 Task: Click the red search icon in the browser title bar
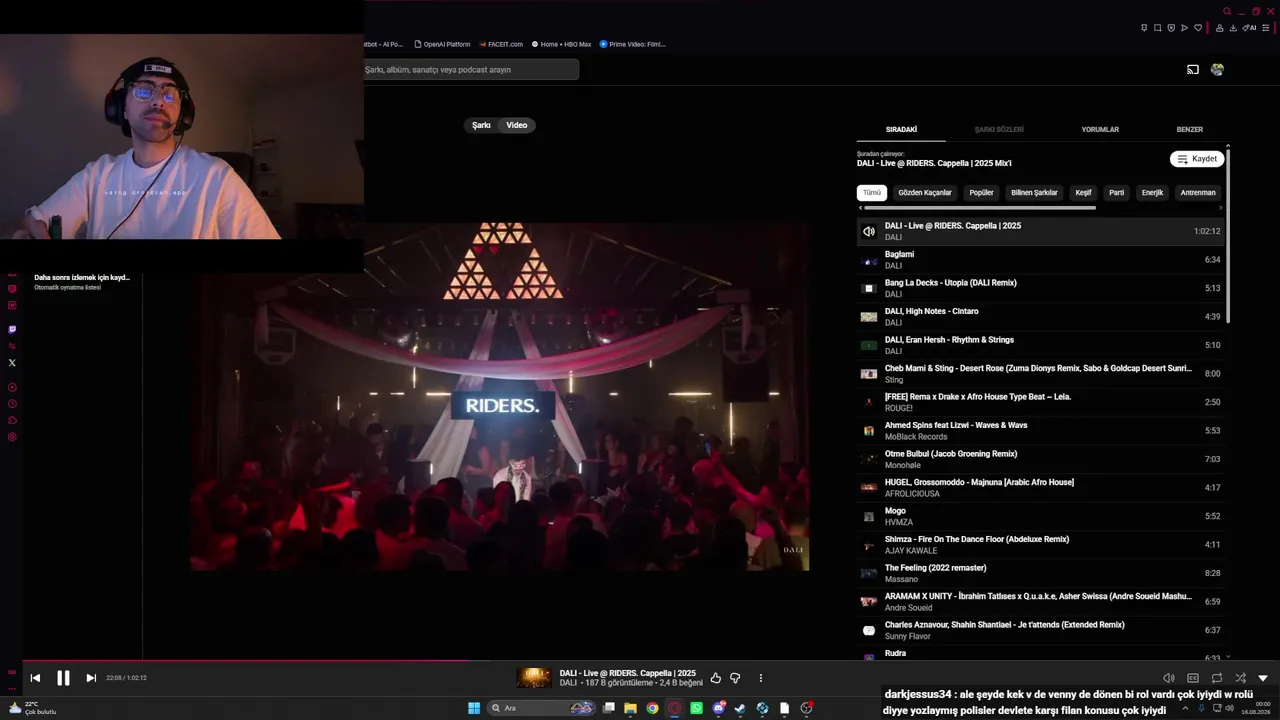pyautogui.click(x=1227, y=12)
